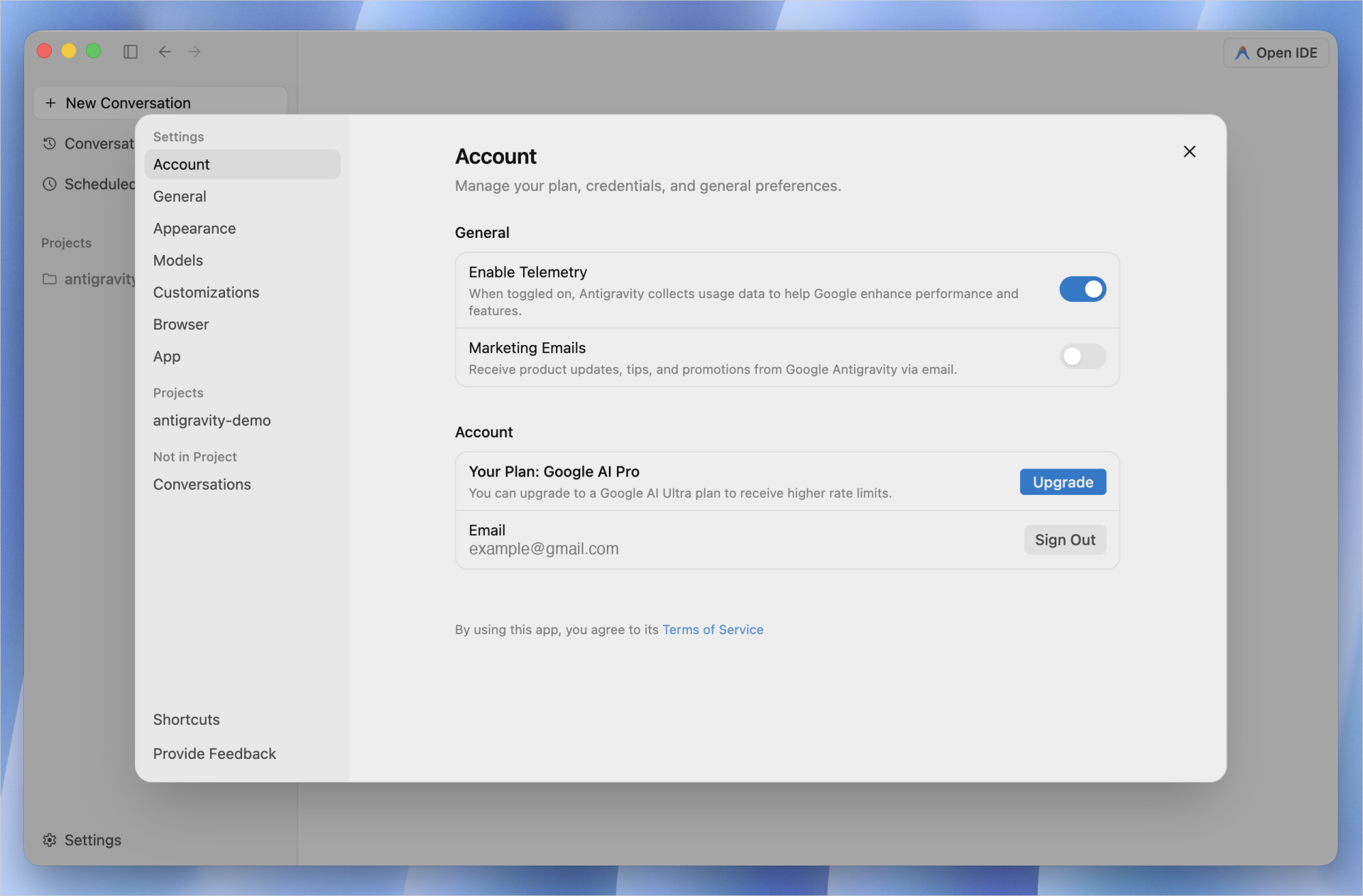Click the red close window button
This screenshot has height=896, width=1363.
pyautogui.click(x=45, y=51)
